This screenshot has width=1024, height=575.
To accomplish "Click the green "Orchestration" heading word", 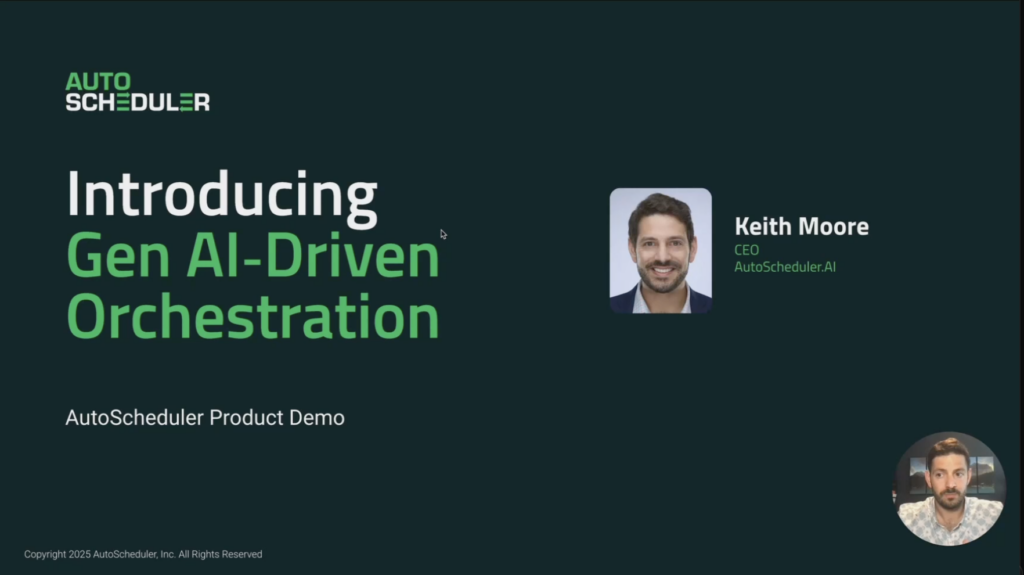I will click(x=252, y=318).
